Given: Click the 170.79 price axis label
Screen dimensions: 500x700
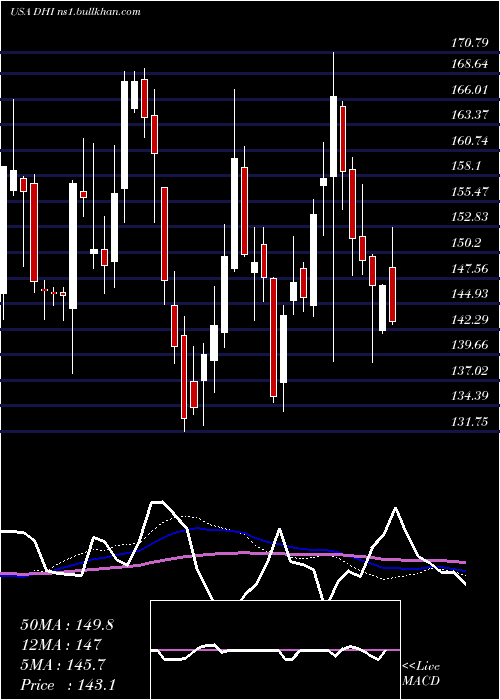Looking at the screenshot, I should click(469, 44).
